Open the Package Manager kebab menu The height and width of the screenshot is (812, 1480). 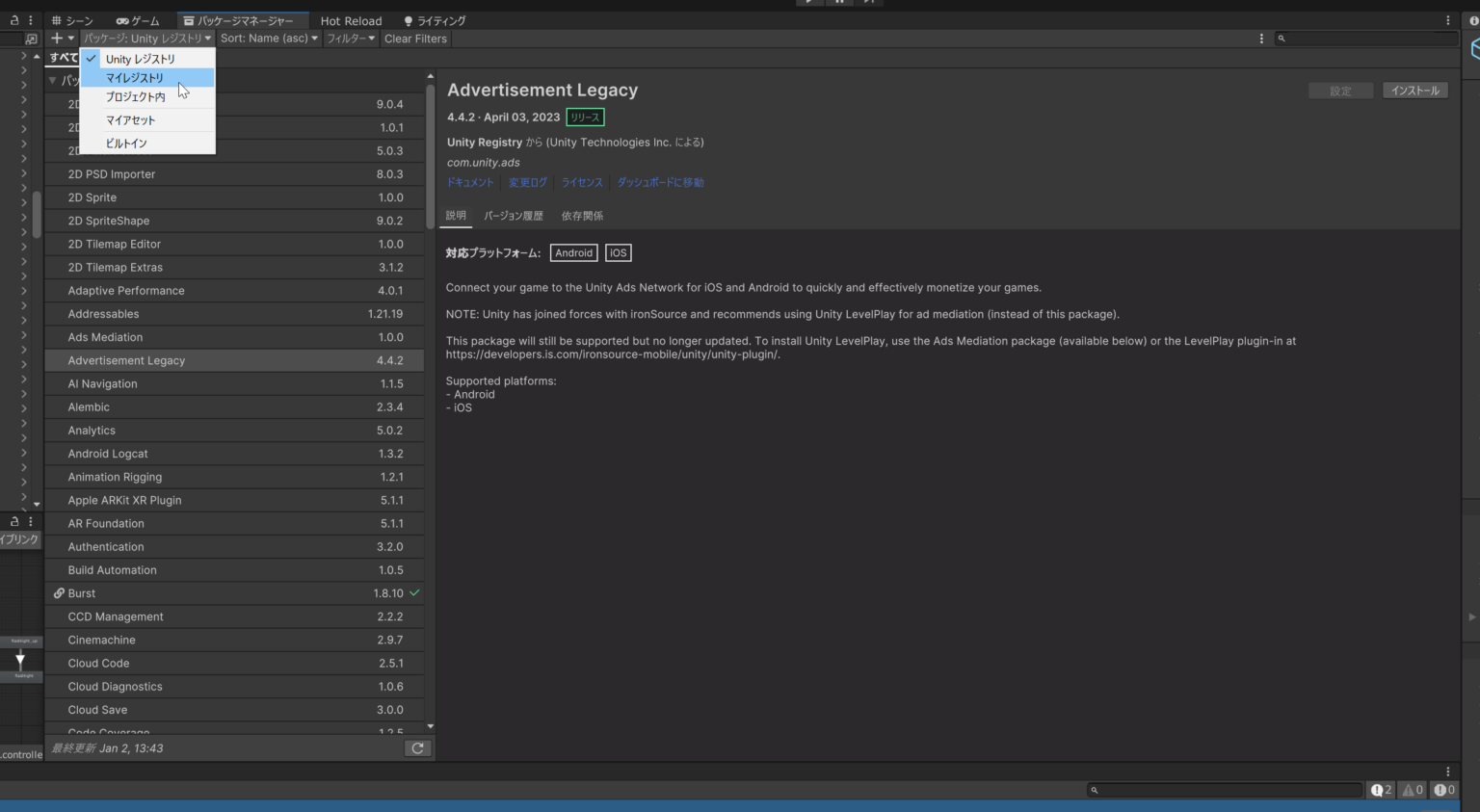pyautogui.click(x=1261, y=38)
